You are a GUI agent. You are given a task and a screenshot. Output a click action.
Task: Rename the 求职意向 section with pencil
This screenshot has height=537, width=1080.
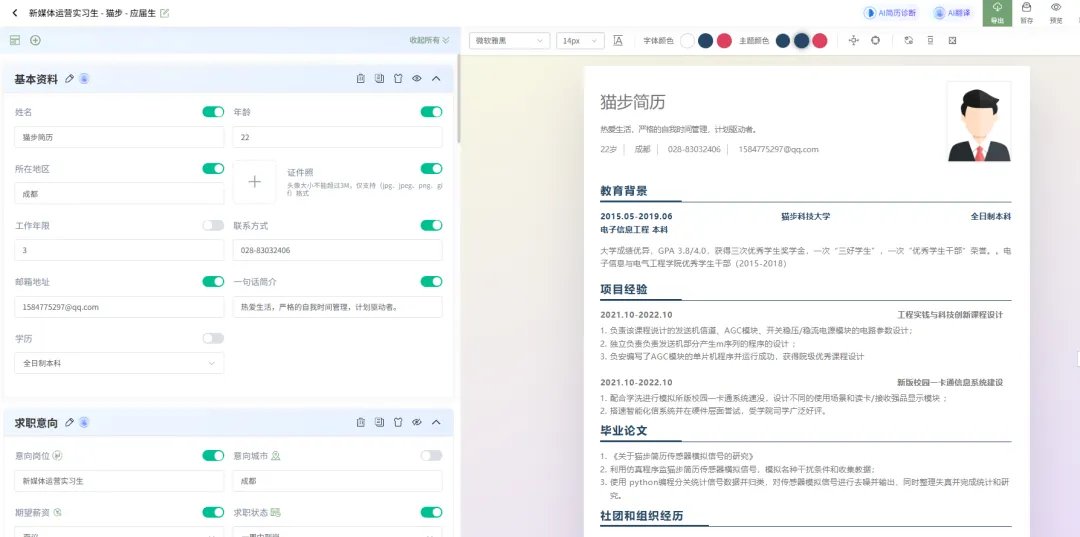click(x=69, y=422)
